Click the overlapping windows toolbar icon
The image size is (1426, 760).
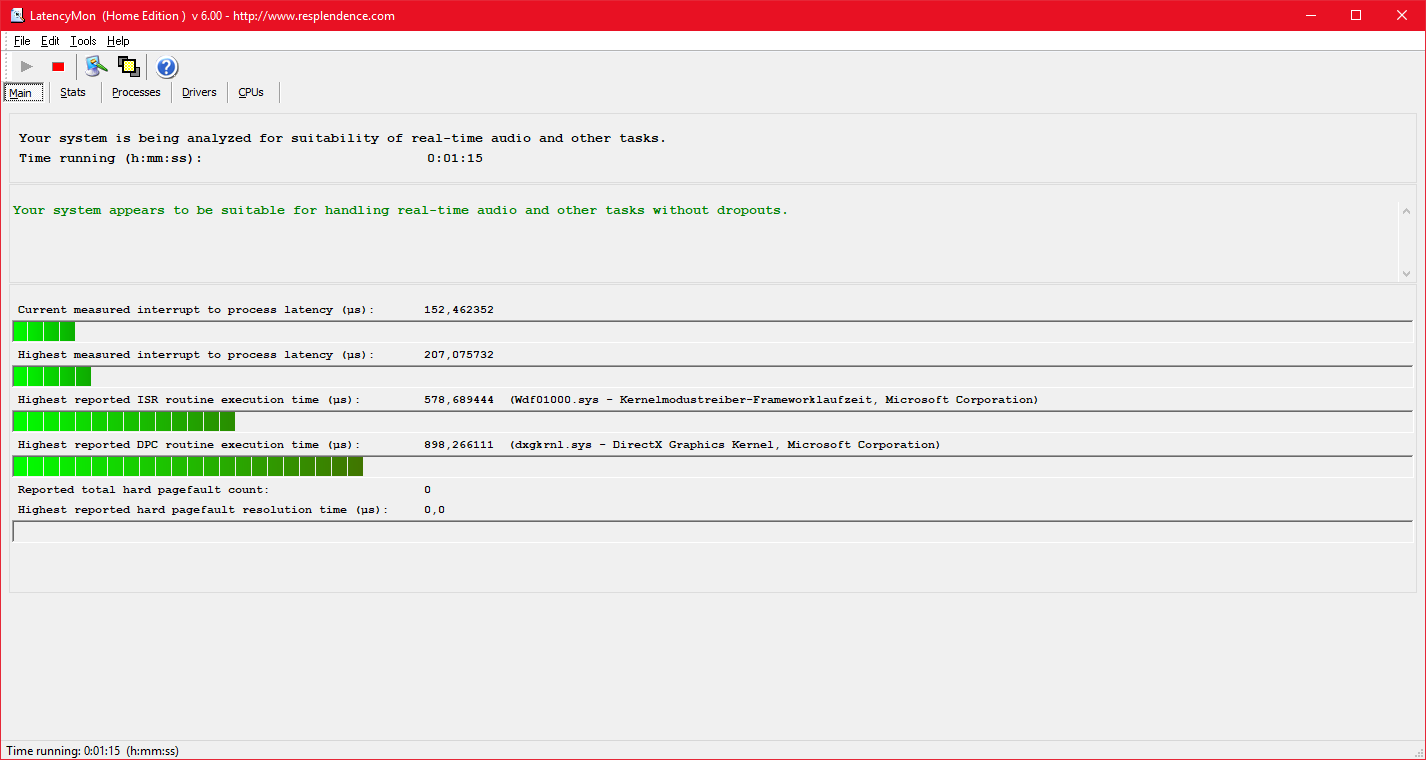pyautogui.click(x=128, y=67)
